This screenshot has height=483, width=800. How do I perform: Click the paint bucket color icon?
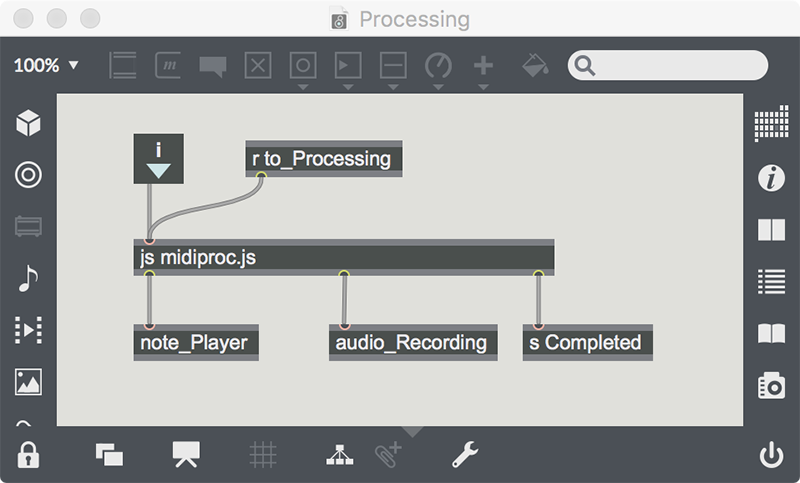point(535,65)
